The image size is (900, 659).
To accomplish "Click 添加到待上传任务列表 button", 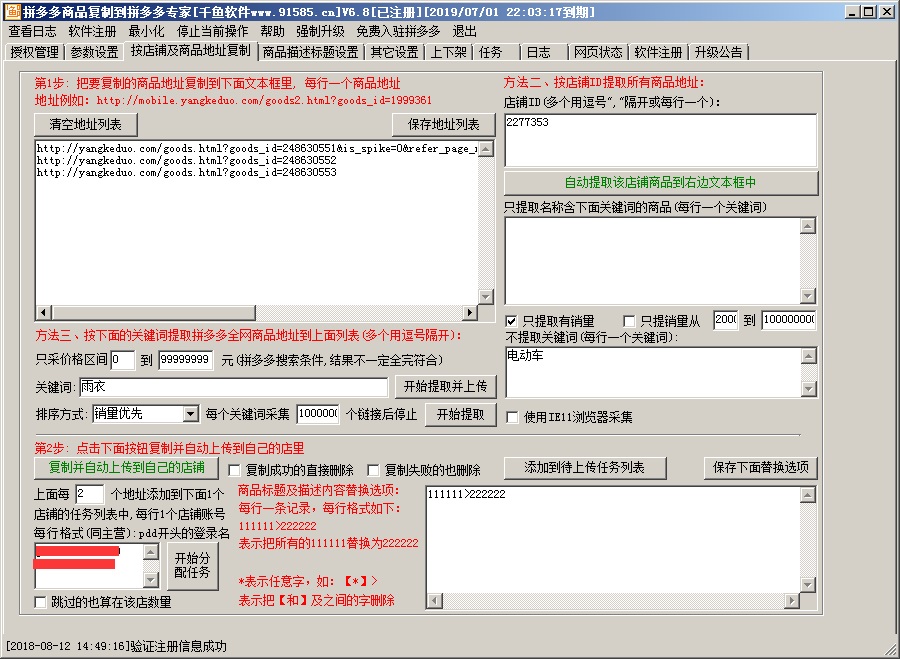I will [x=584, y=467].
